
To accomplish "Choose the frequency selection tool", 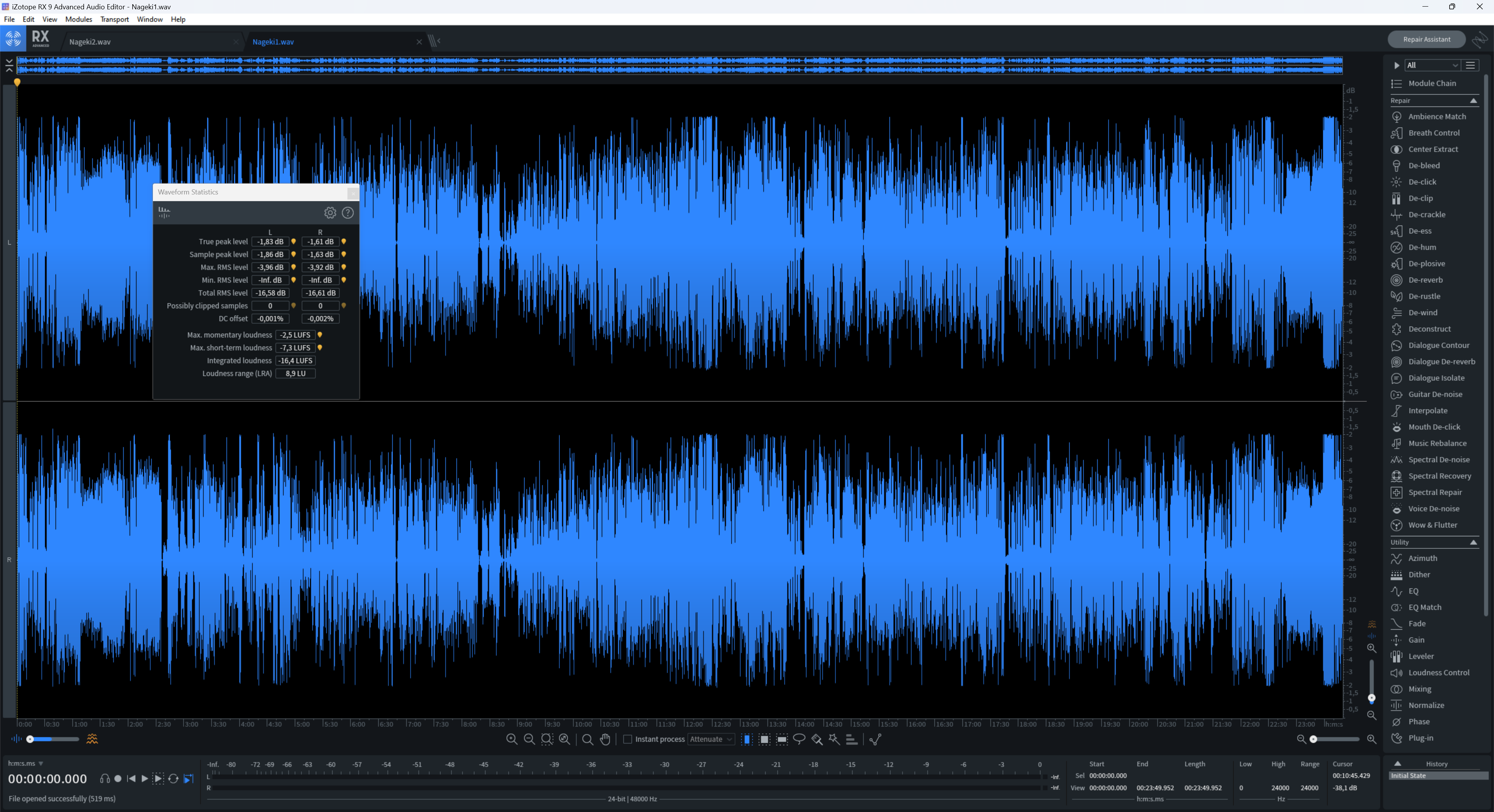I will pyautogui.click(x=782, y=739).
